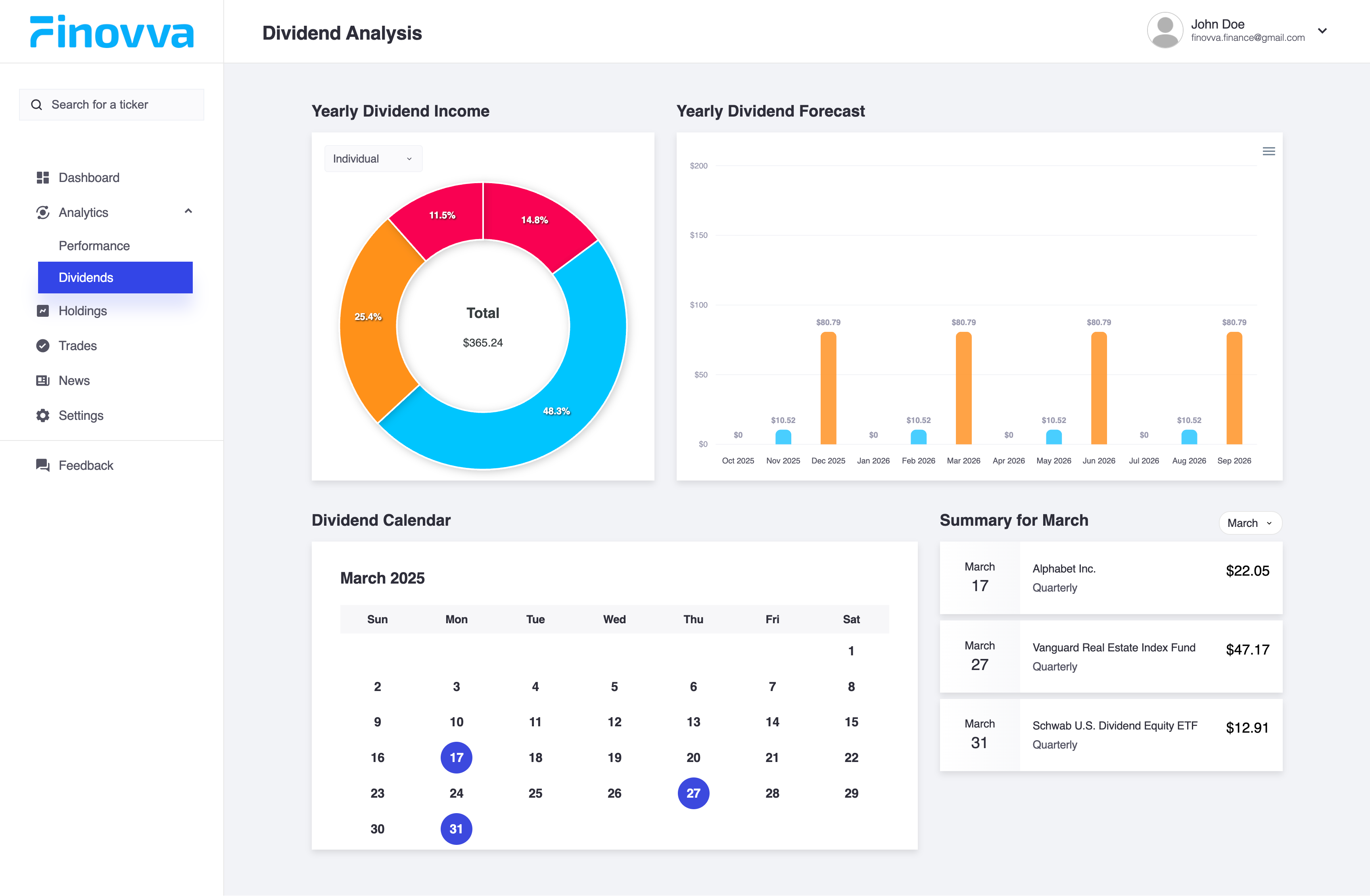Select the Dividends menu item
The image size is (1370, 896).
(115, 278)
